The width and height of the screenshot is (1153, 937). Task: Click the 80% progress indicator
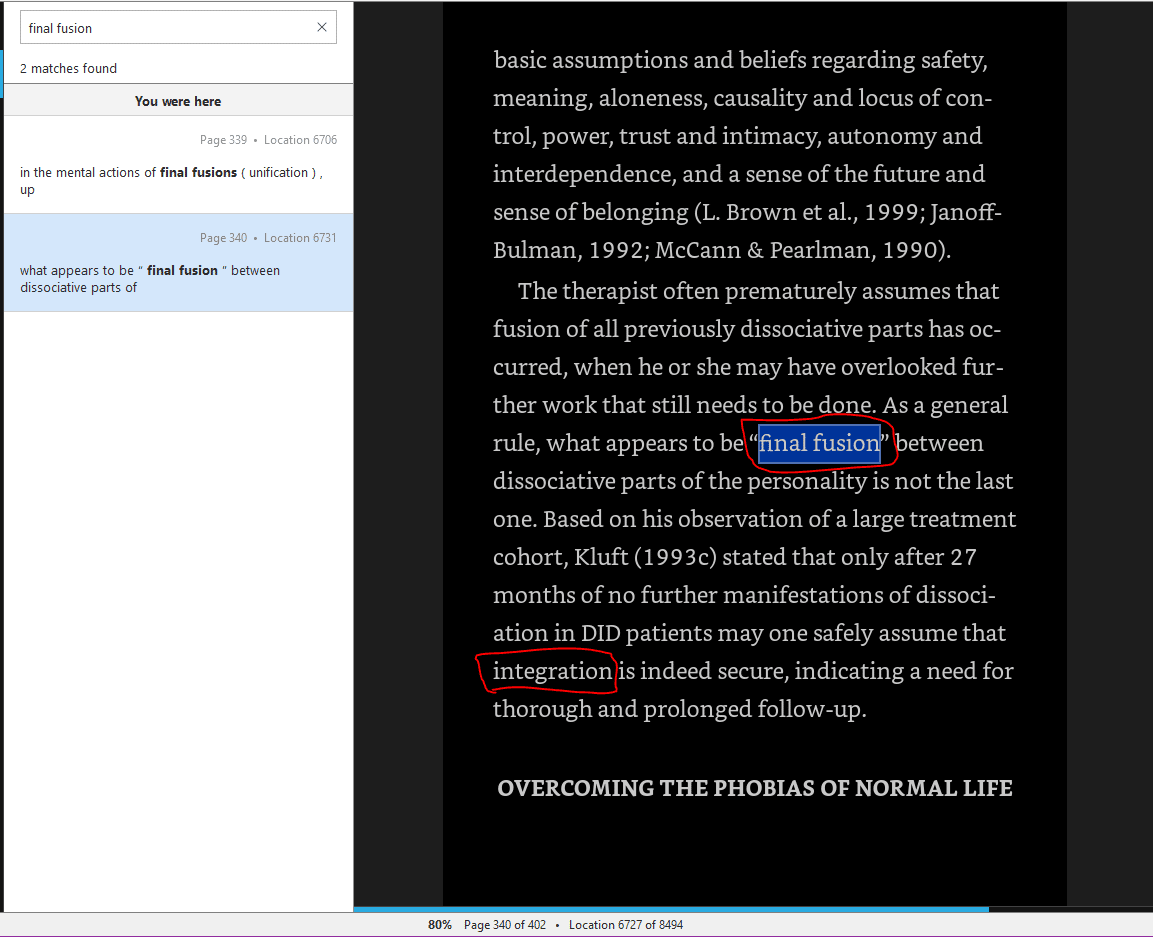440,925
